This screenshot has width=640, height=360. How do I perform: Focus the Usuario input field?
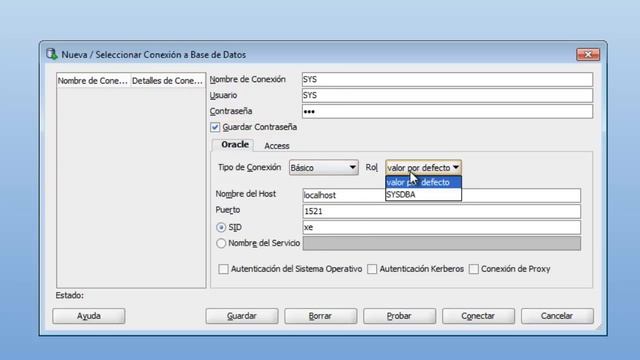447,96
